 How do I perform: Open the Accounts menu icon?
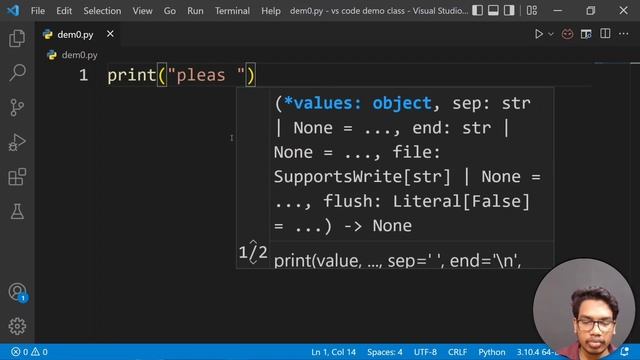17,292
